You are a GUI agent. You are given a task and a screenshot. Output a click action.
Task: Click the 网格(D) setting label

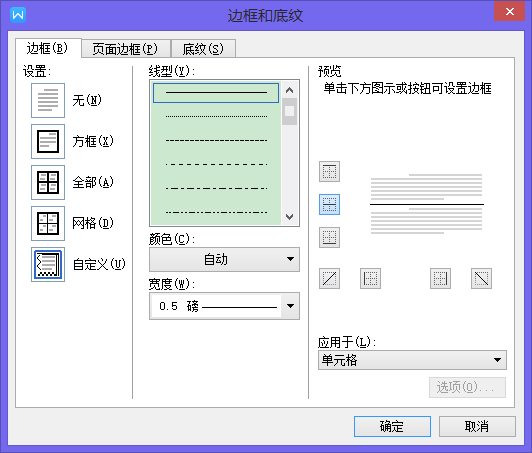click(93, 224)
